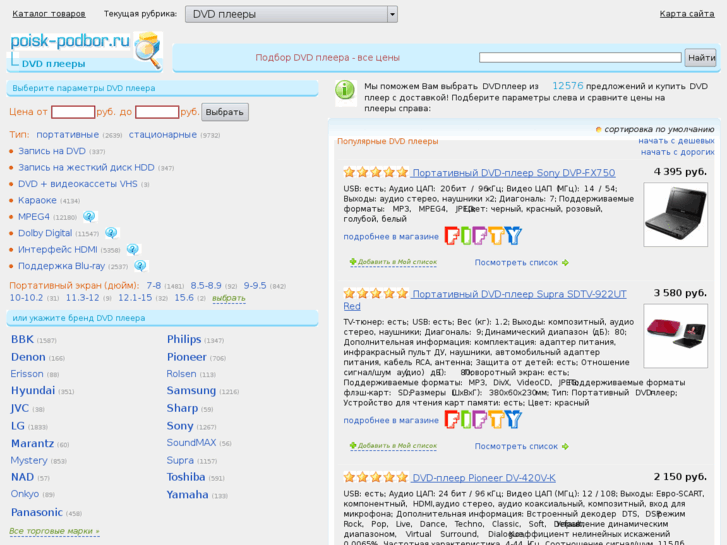Focus the minimum price 'от' field
Image resolution: width=727 pixels, height=545 pixels.
(x=73, y=112)
